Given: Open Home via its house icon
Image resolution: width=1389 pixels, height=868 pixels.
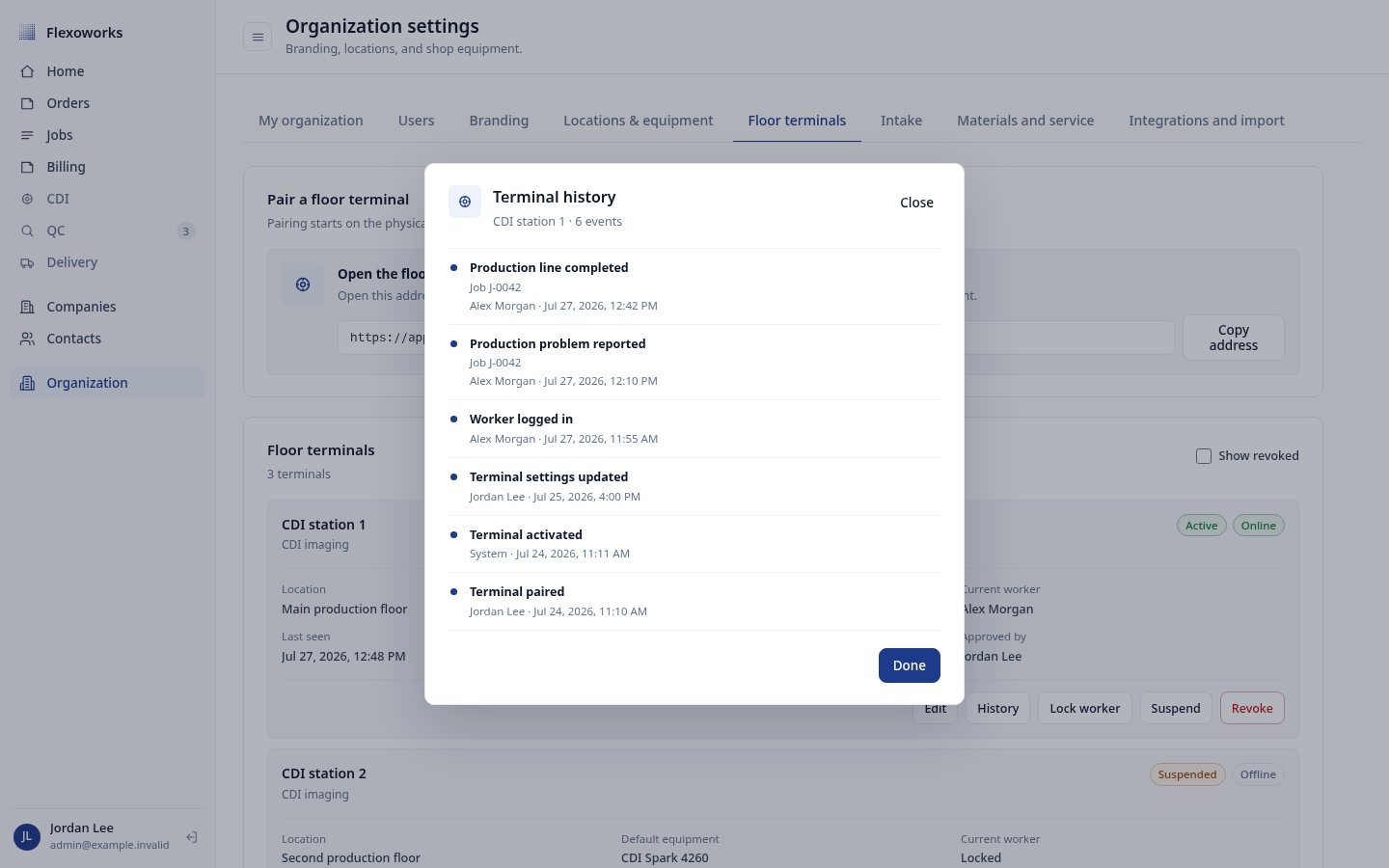Looking at the screenshot, I should click(x=27, y=71).
